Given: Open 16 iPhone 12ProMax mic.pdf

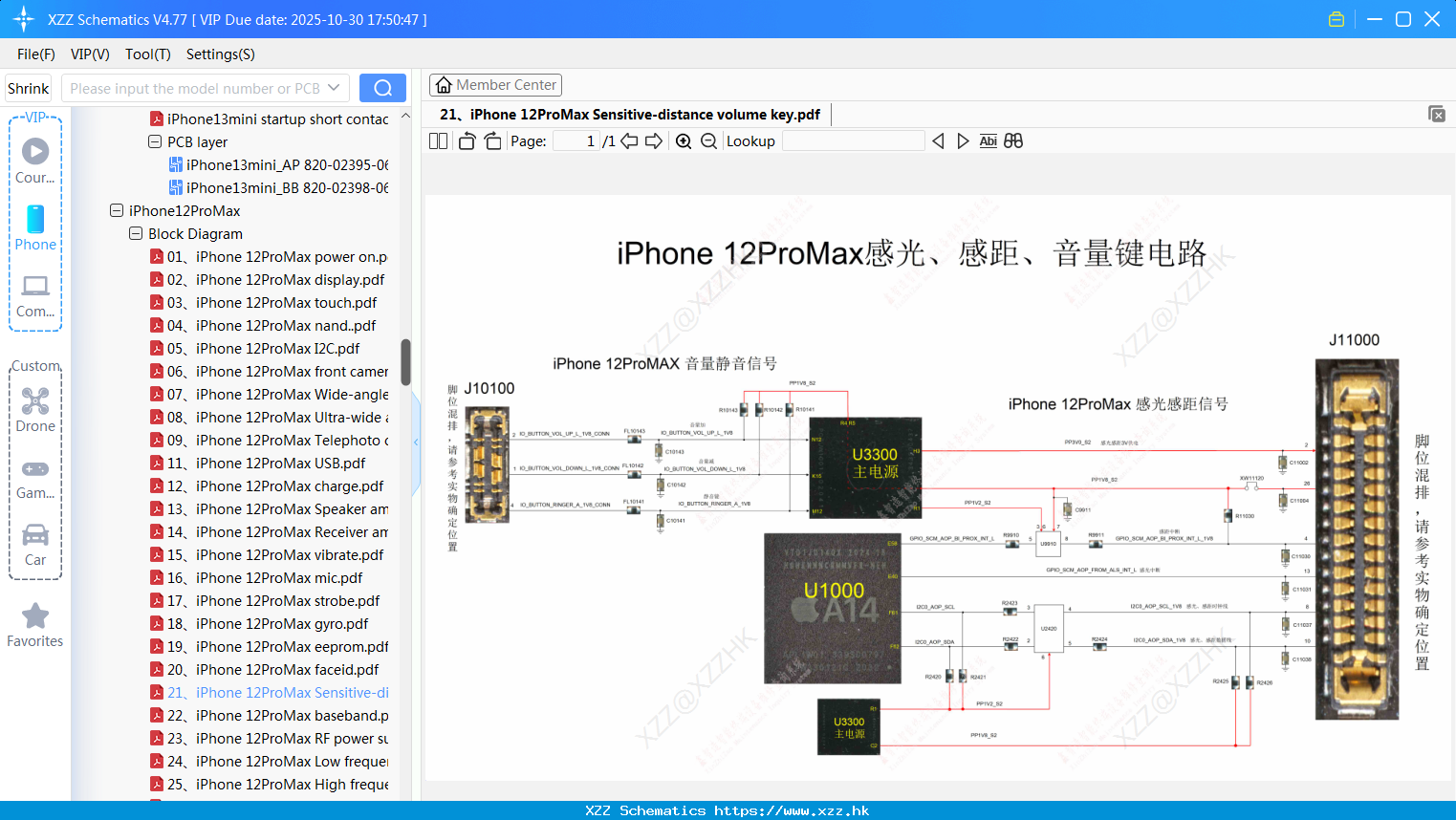Looking at the screenshot, I should 256,577.
